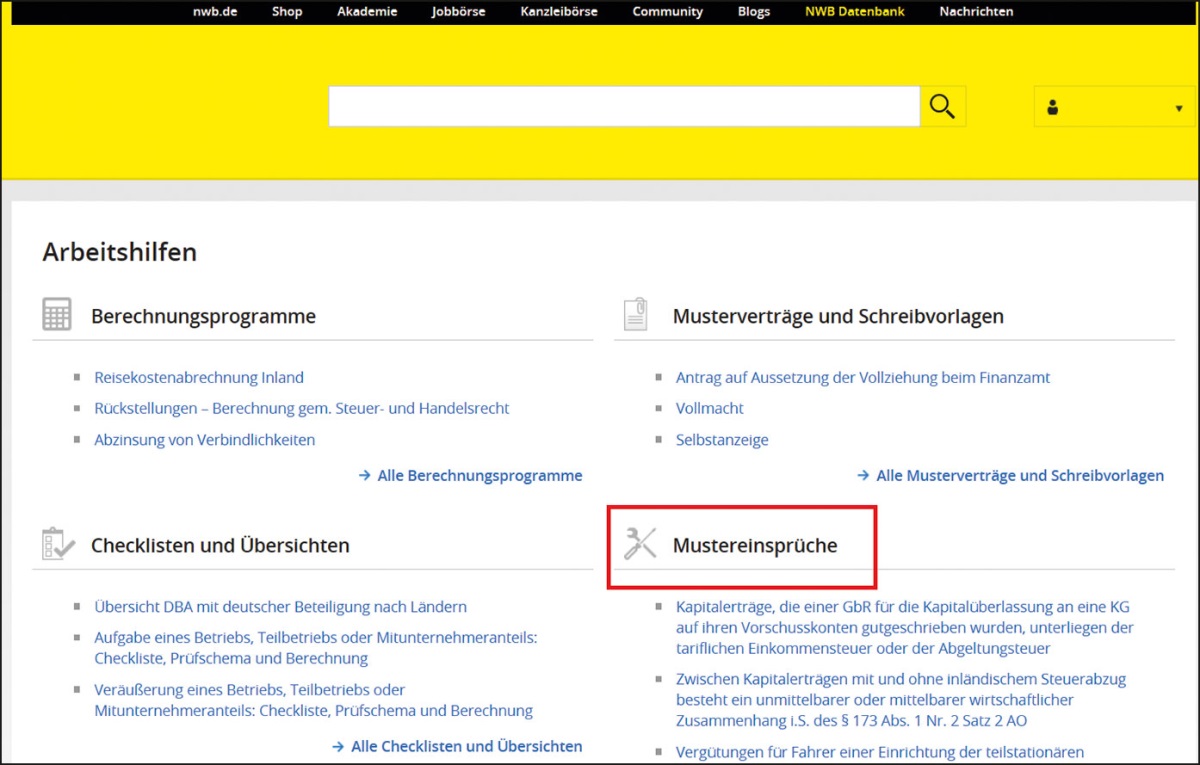Click the calculator icon beside Berechnungsprogramme

57,314
